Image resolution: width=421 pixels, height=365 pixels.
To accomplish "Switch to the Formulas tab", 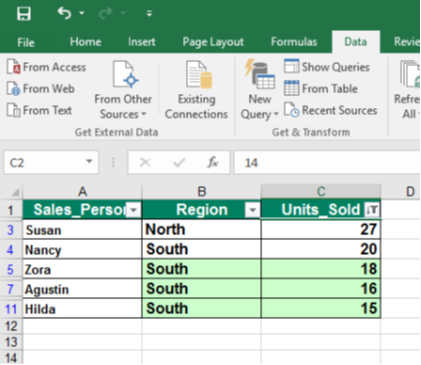I will (294, 42).
